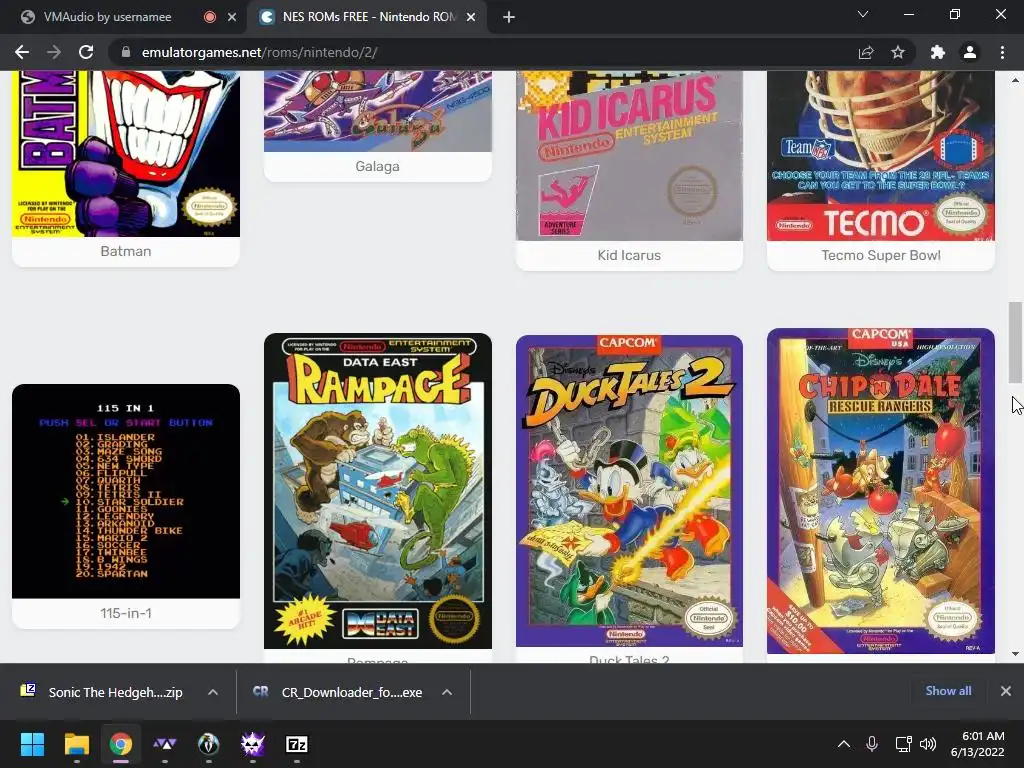The image size is (1024, 768).
Task: Open File Explorer from taskbar
Action: [x=76, y=744]
